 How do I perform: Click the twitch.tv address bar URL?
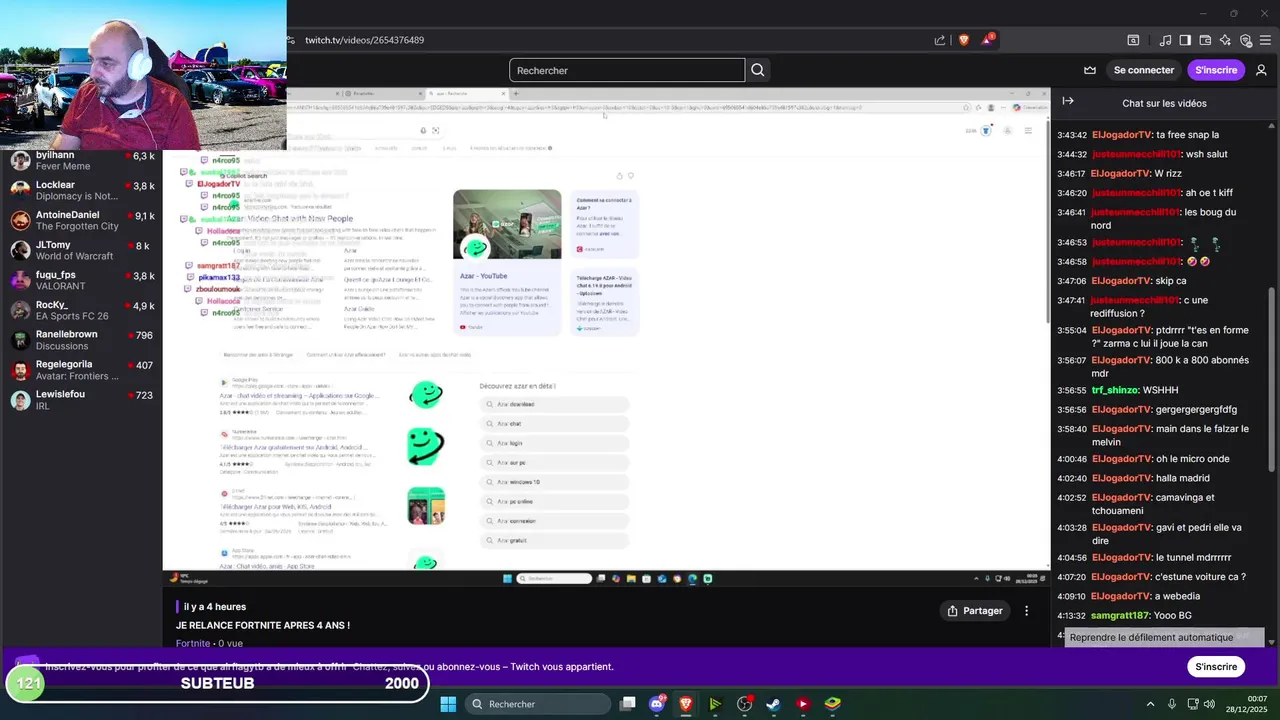pyautogui.click(x=364, y=40)
